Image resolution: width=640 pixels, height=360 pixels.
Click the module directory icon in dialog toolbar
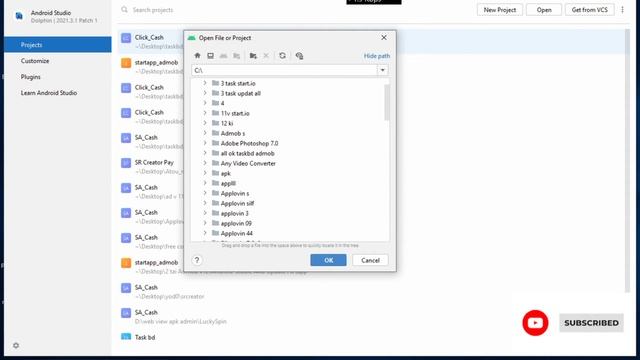click(237, 56)
